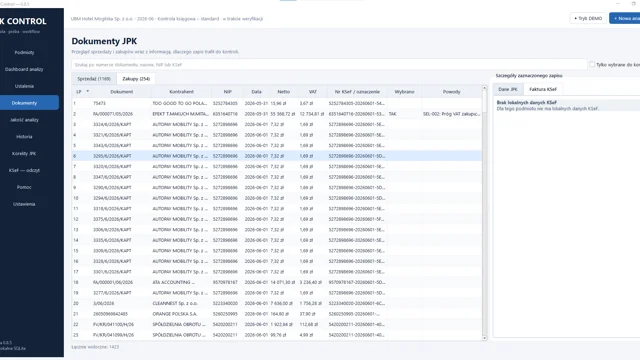Open Historia in the sidebar
This screenshot has width=640, height=360.
click(x=24, y=137)
